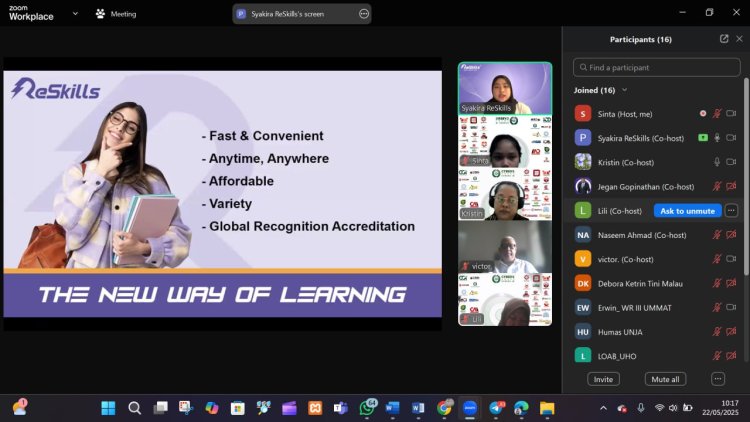Click LOAB_UHO's muted microphone icon
The height and width of the screenshot is (422, 750).
pos(717,355)
